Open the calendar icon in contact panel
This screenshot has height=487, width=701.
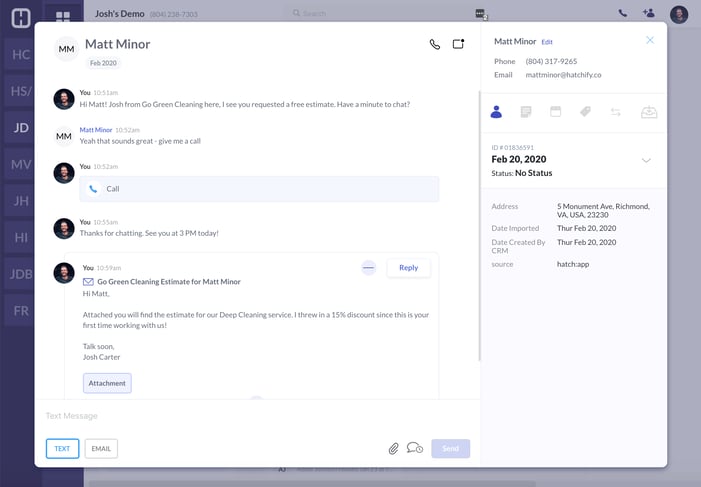click(556, 112)
